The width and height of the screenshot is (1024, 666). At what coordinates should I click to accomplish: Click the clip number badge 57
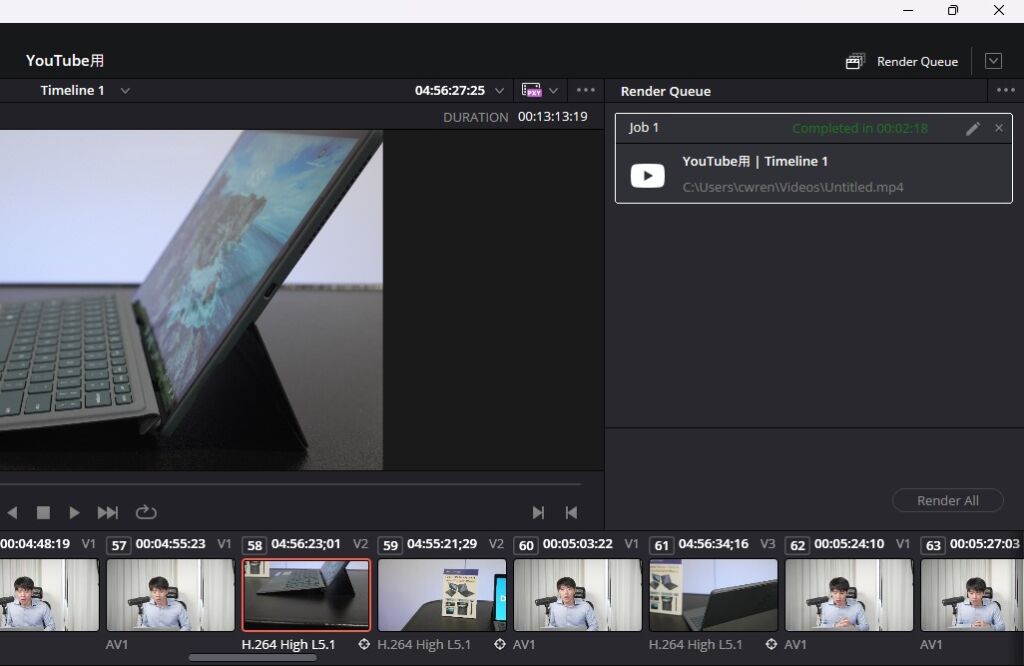pyautogui.click(x=119, y=545)
